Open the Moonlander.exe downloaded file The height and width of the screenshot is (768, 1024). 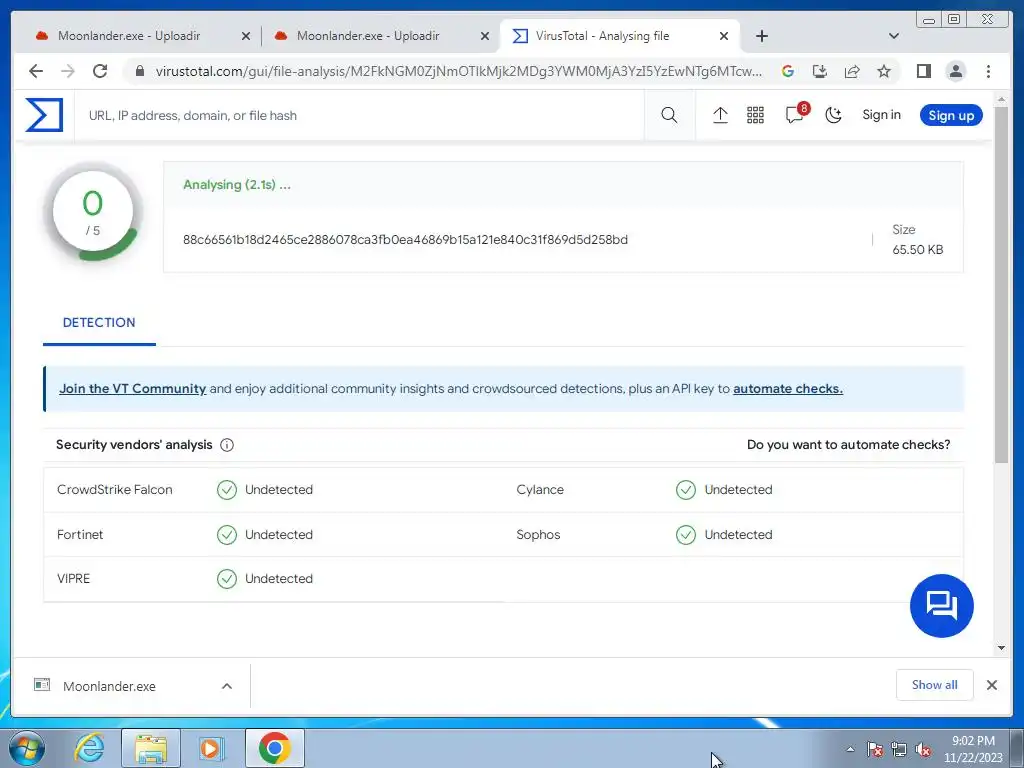pos(109,686)
